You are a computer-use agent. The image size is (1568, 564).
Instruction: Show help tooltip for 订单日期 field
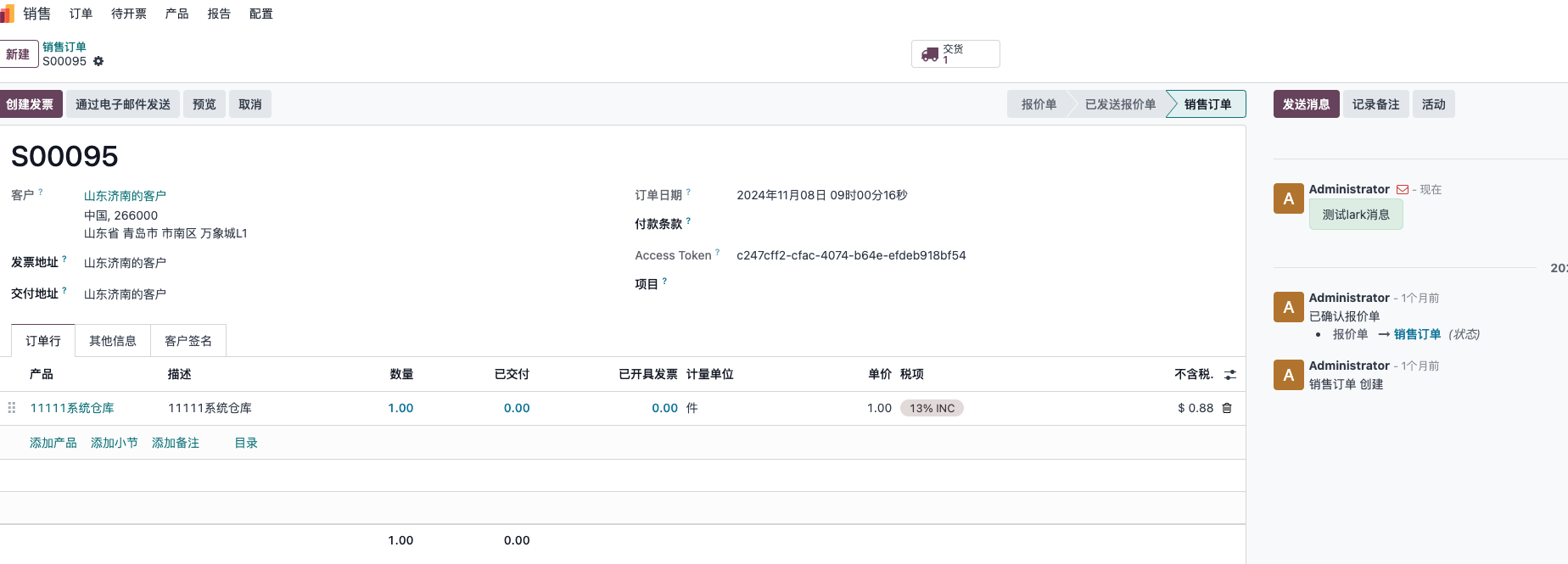688,193
